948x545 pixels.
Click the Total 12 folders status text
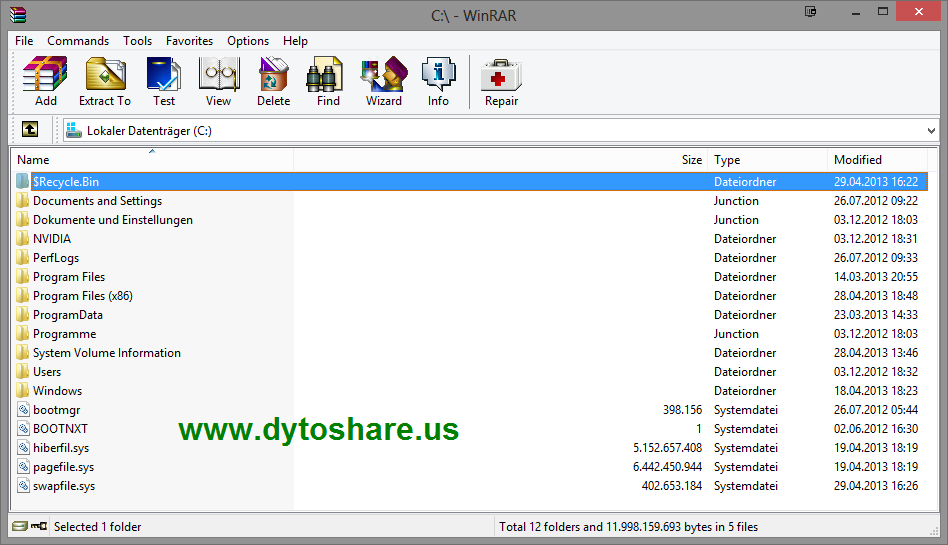(628, 527)
